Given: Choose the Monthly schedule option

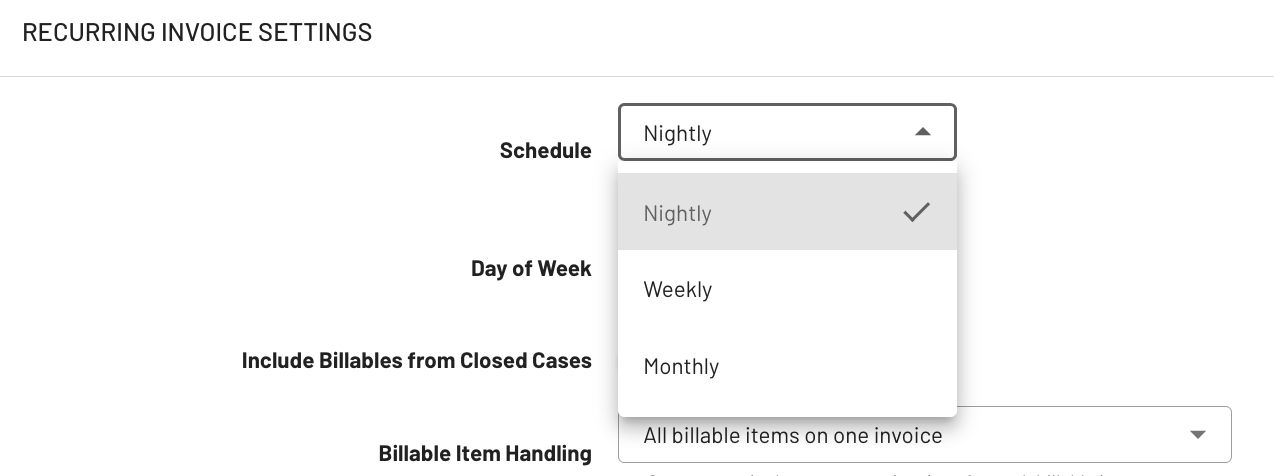Looking at the screenshot, I should click(x=681, y=367).
